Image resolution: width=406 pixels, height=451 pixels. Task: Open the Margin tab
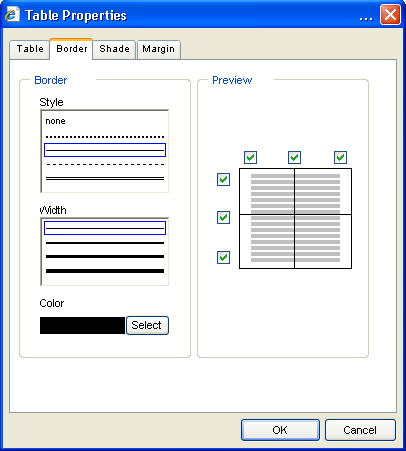click(159, 49)
